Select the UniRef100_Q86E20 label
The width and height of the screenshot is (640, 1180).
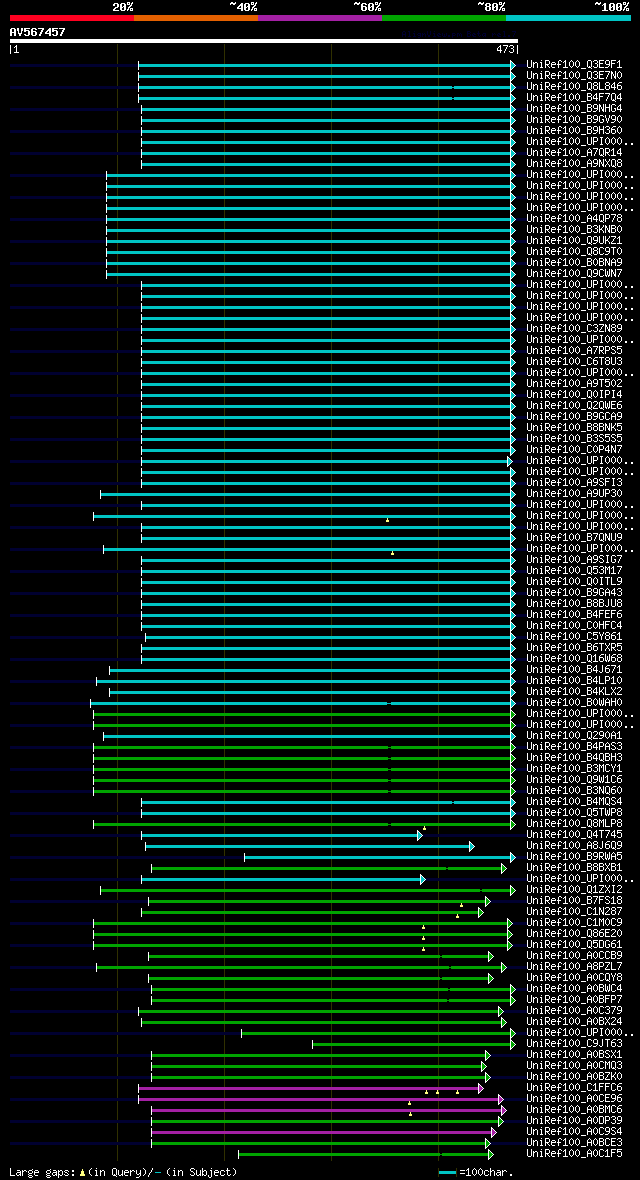(x=574, y=935)
